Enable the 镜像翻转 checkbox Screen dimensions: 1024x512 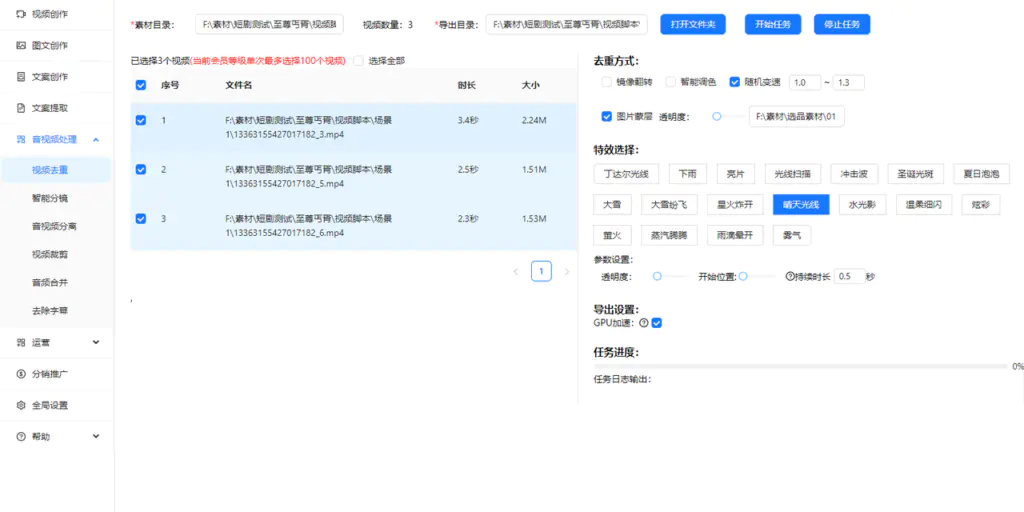(x=607, y=82)
